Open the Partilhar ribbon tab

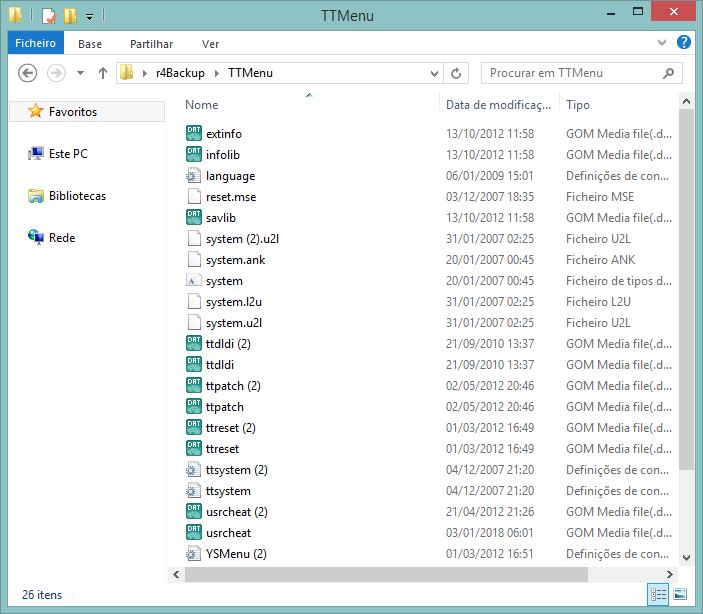click(x=152, y=44)
